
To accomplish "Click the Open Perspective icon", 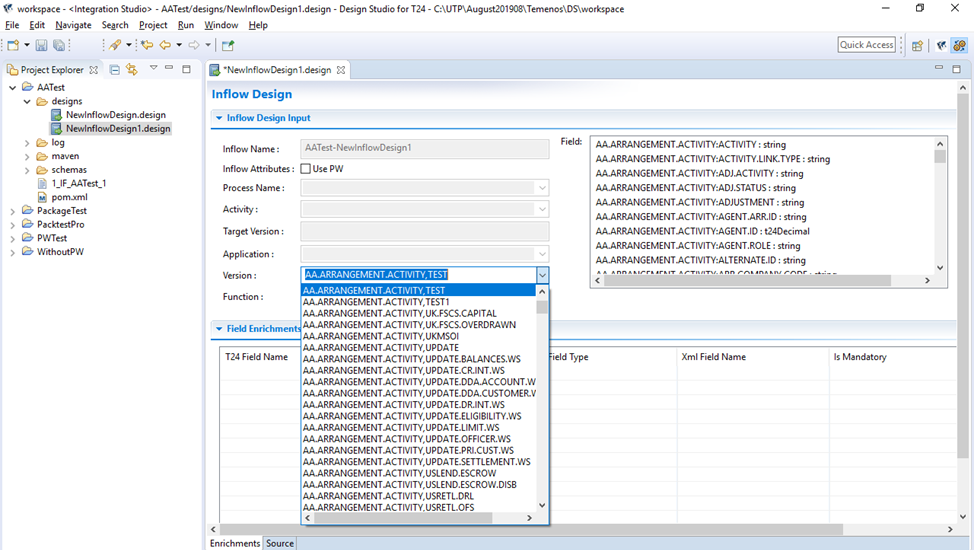I will [x=917, y=45].
